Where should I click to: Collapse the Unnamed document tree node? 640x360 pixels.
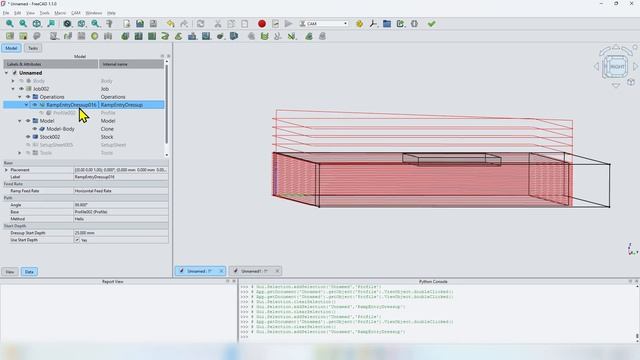(6, 73)
